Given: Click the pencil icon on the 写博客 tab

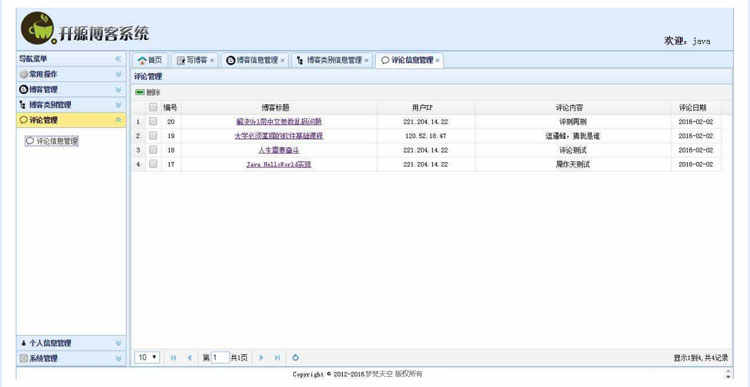Looking at the screenshot, I should coord(181,60).
